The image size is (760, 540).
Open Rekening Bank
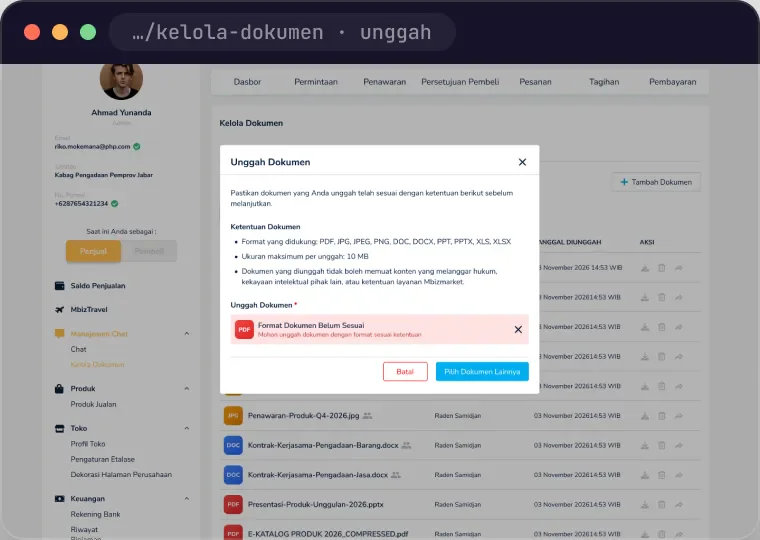95,514
